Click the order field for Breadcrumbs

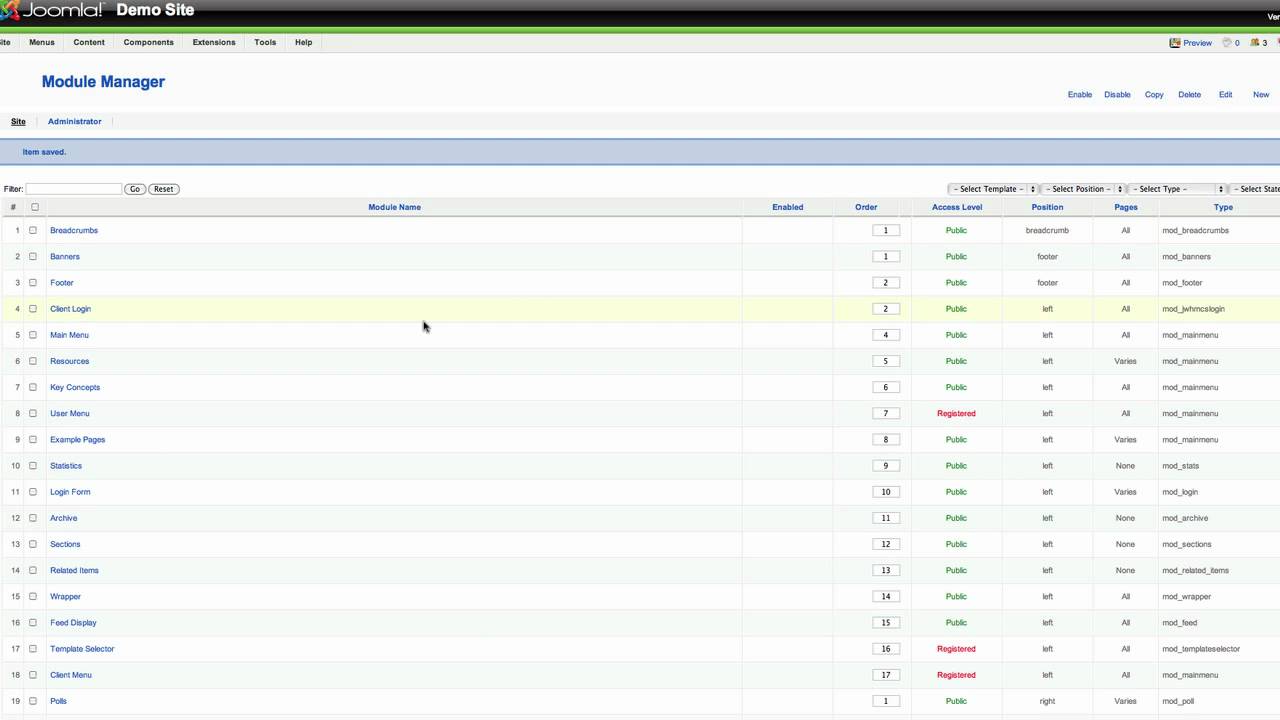pyautogui.click(x=886, y=230)
